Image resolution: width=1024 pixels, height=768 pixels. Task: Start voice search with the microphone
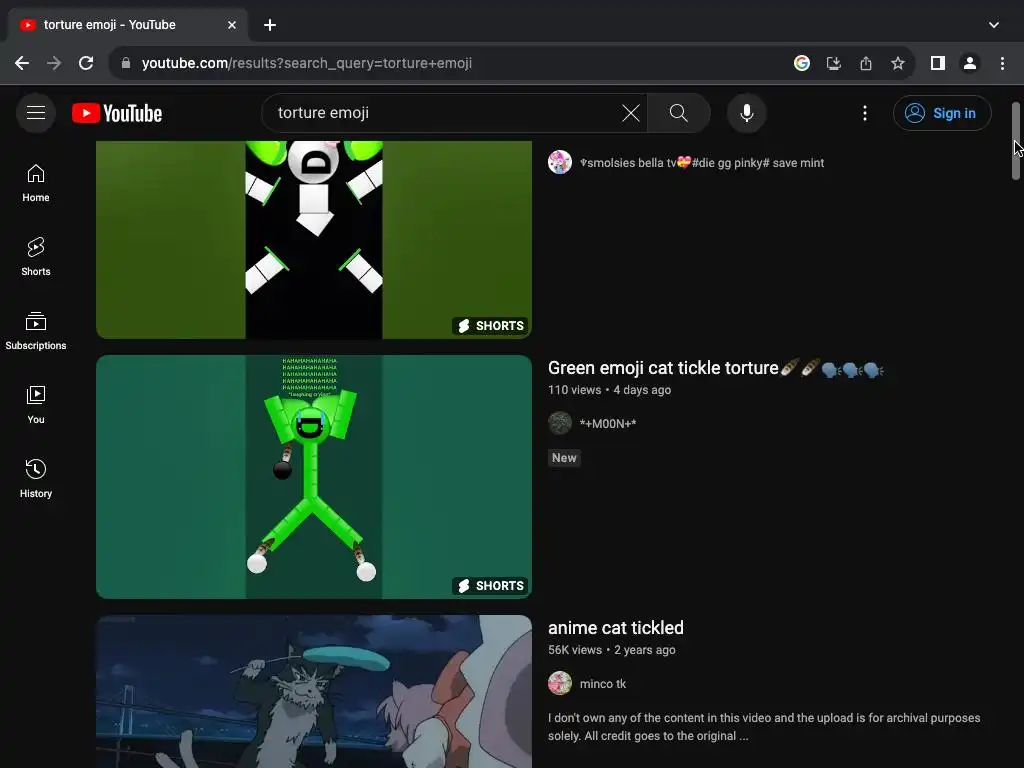[x=746, y=113]
